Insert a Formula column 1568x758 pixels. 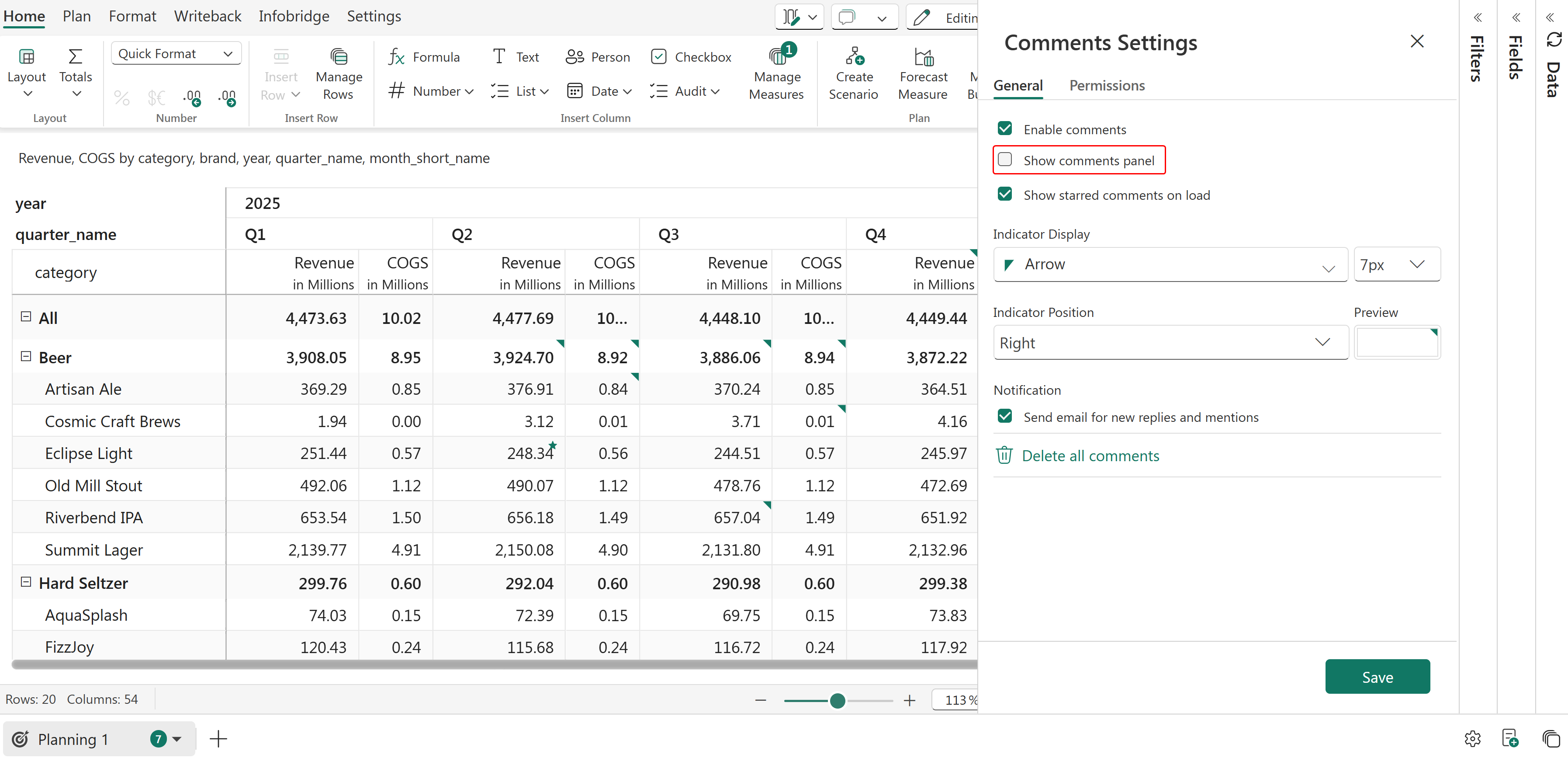(x=424, y=57)
